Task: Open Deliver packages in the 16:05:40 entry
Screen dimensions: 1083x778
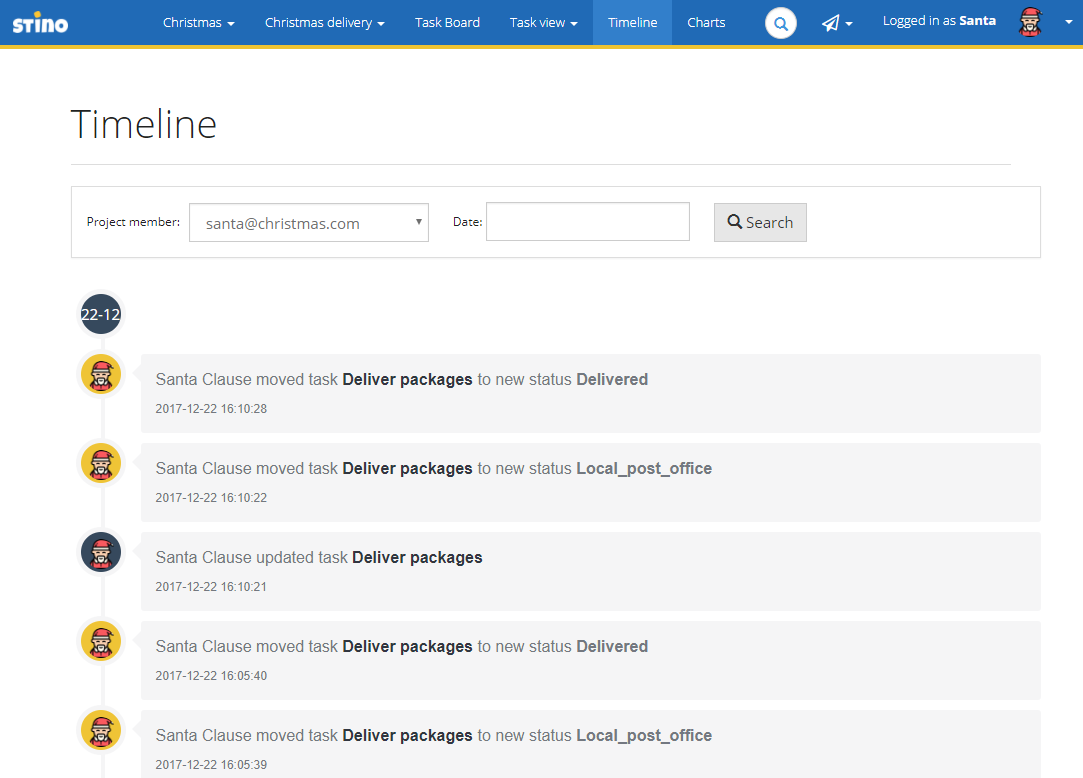Action: tap(408, 647)
